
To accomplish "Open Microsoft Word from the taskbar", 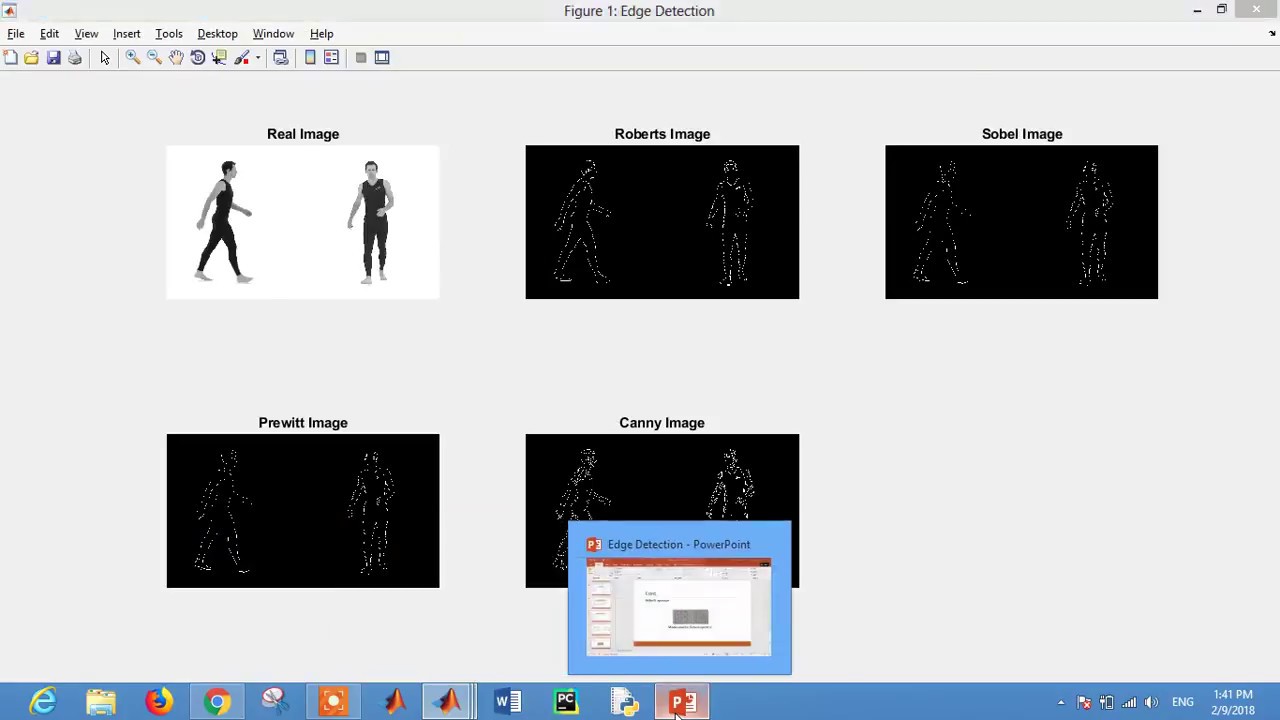I will point(508,702).
